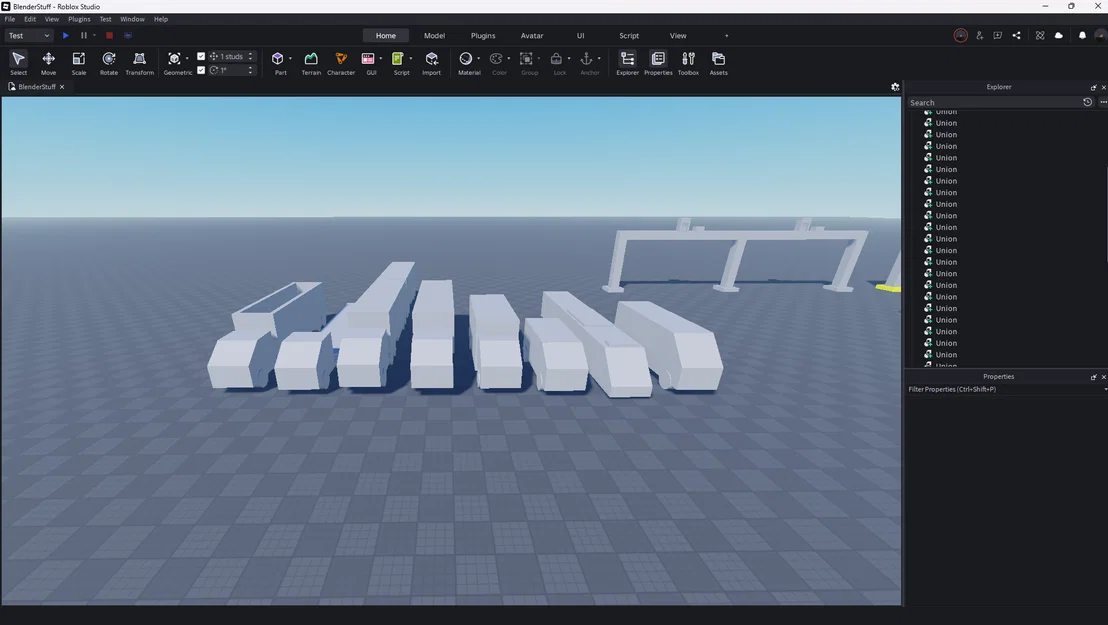
Task: Click the red Stop playtest button
Action: 109,35
